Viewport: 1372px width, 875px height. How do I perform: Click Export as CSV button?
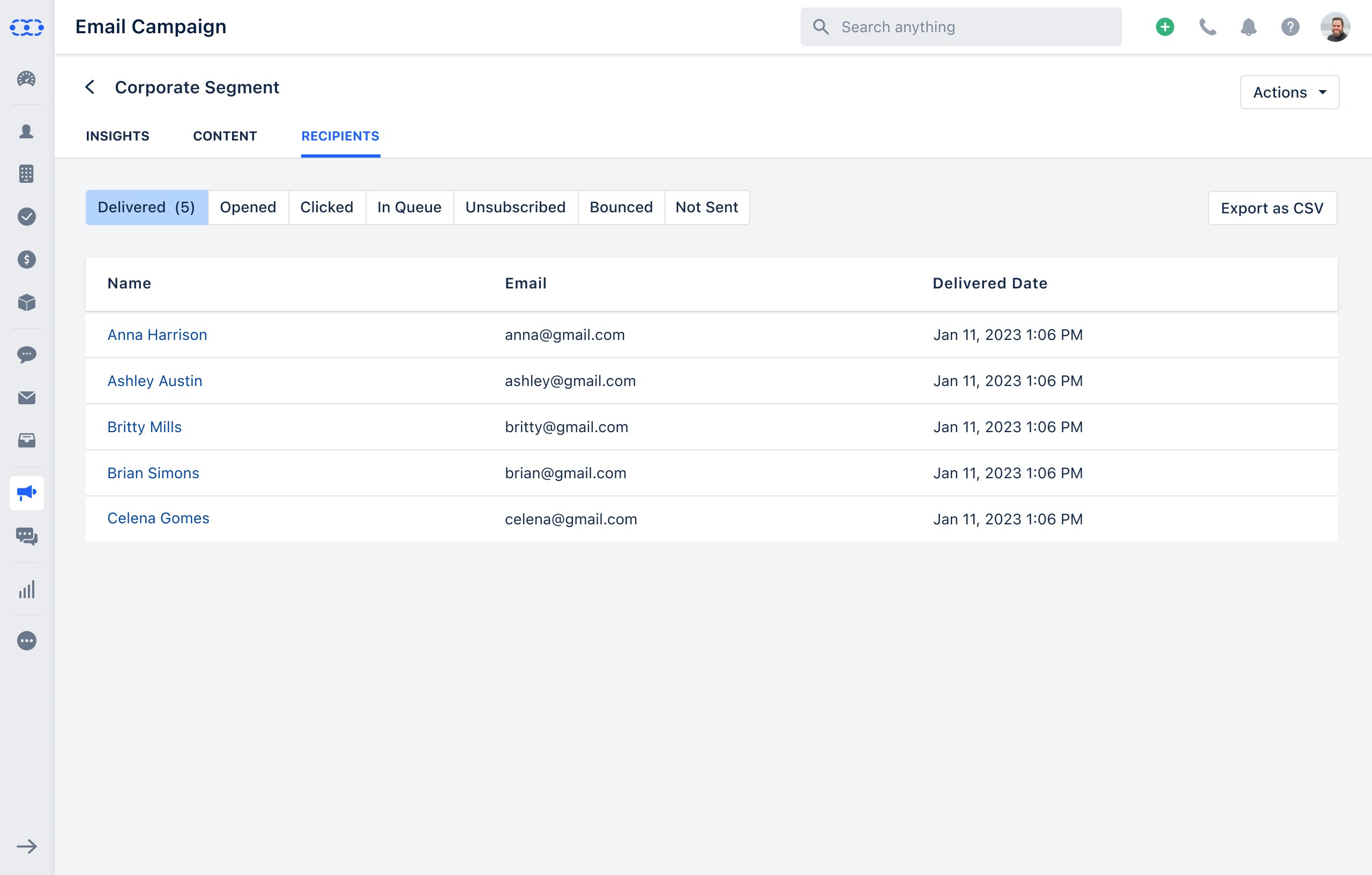pyautogui.click(x=1272, y=208)
